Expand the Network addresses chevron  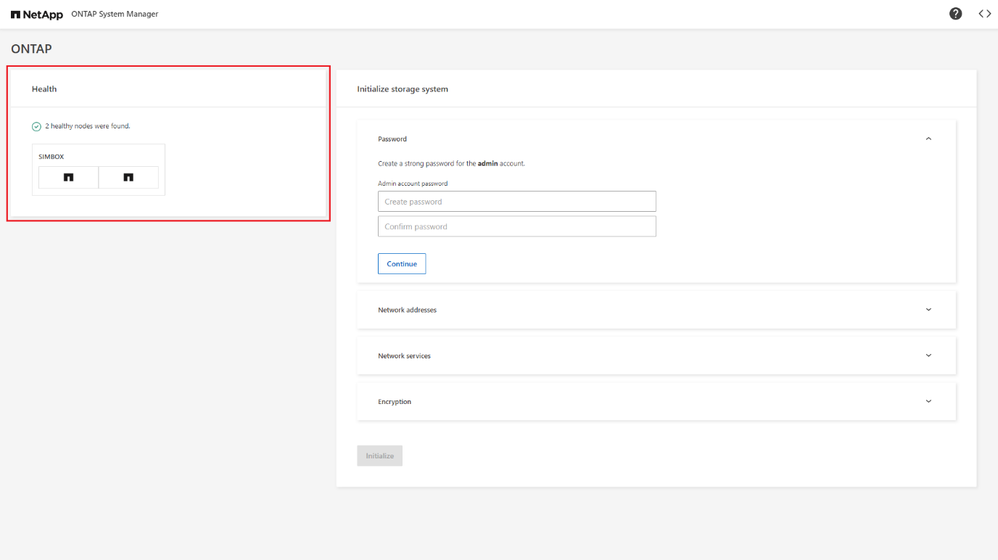pyautogui.click(x=928, y=310)
